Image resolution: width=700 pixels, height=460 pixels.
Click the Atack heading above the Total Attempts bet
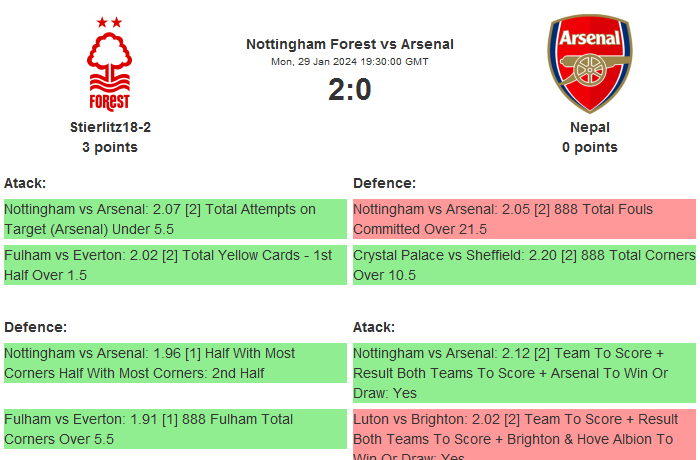point(25,183)
